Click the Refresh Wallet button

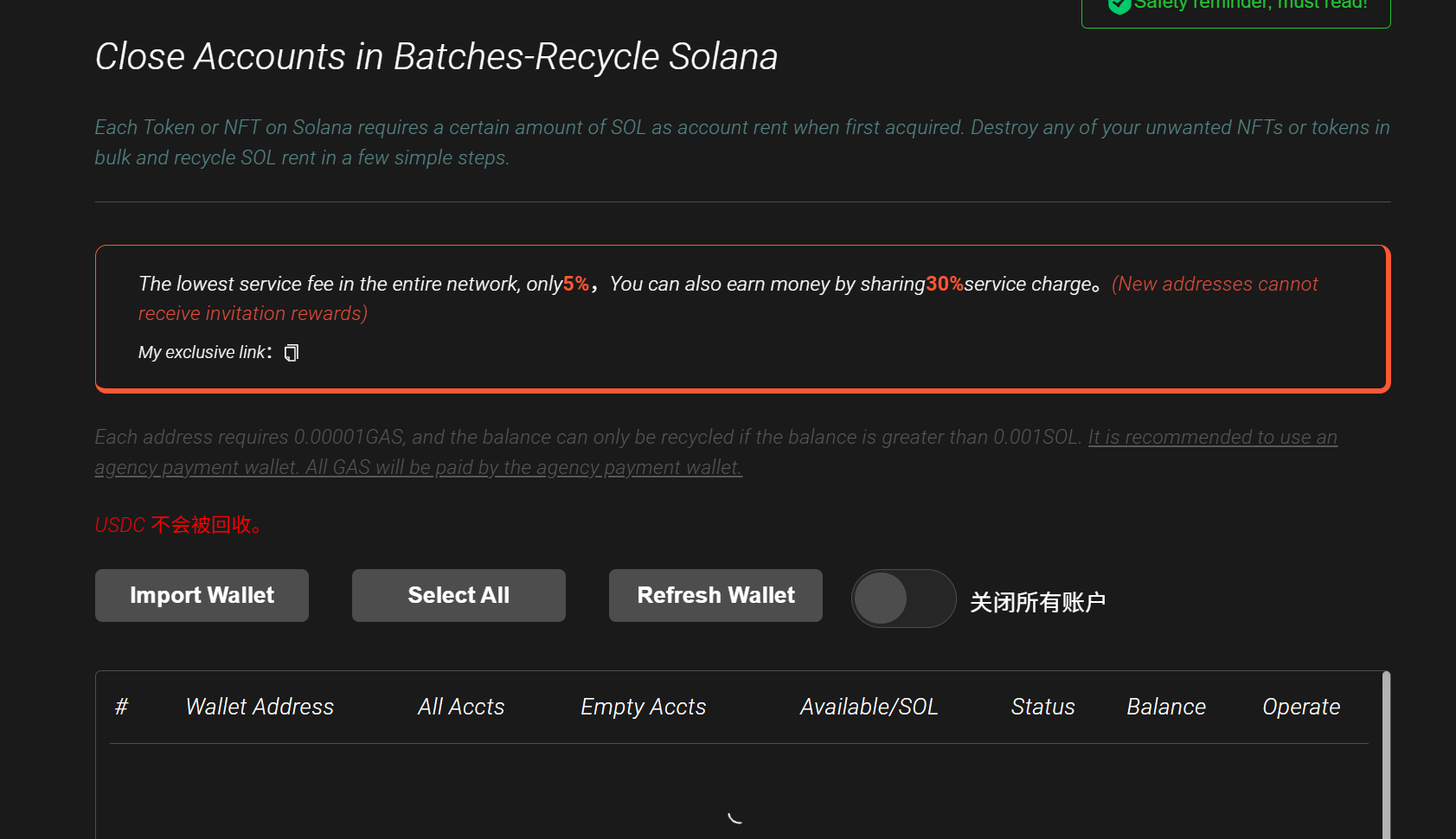click(x=715, y=595)
